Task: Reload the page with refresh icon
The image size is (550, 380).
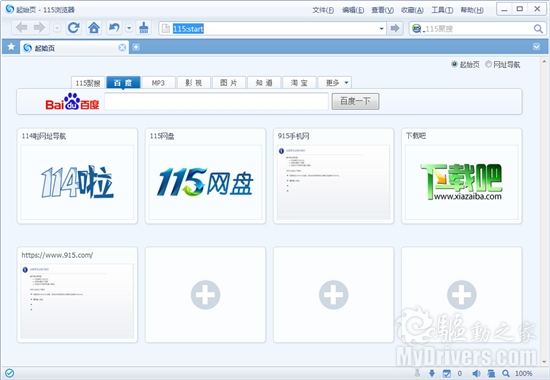Action: point(74,28)
